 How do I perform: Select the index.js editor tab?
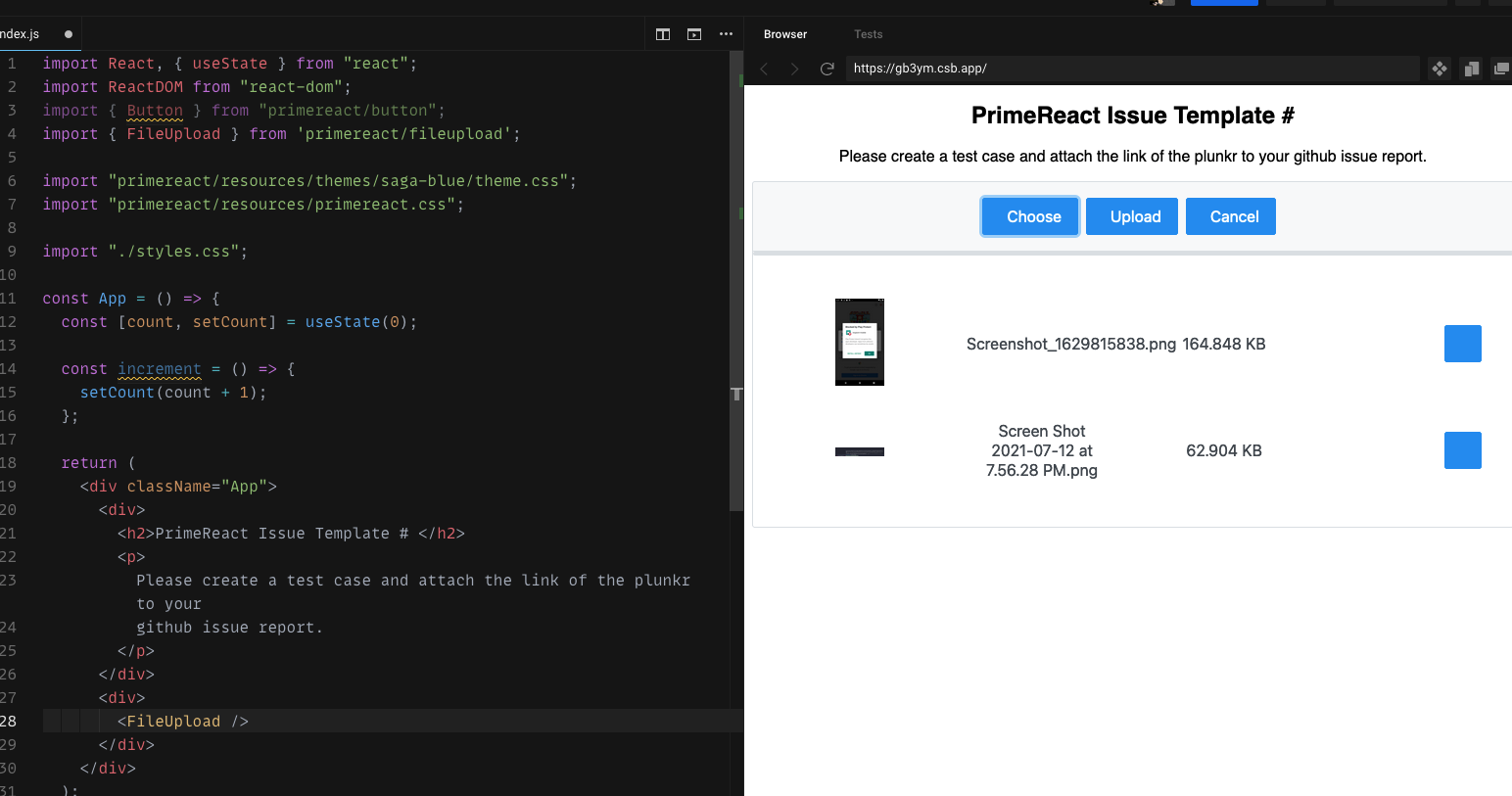20,33
